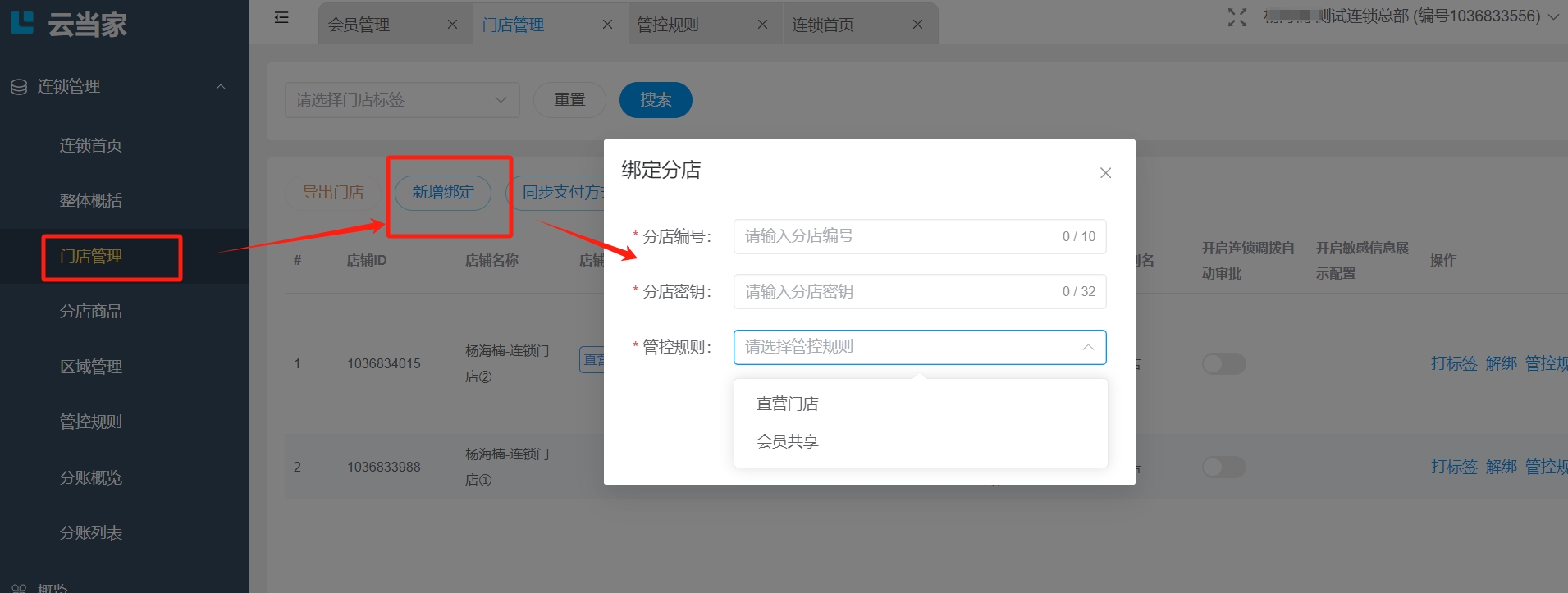
Task: Click the fullscreen expand icon
Action: click(1237, 17)
